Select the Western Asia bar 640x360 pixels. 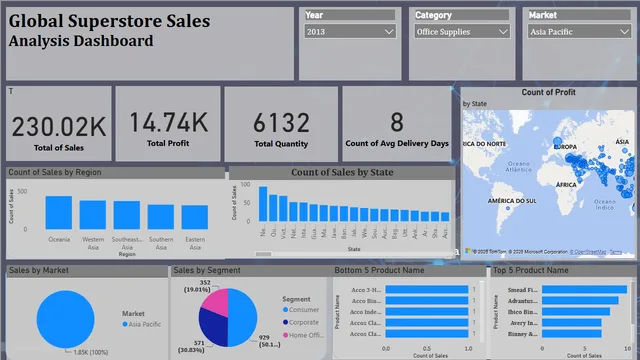[x=93, y=215]
